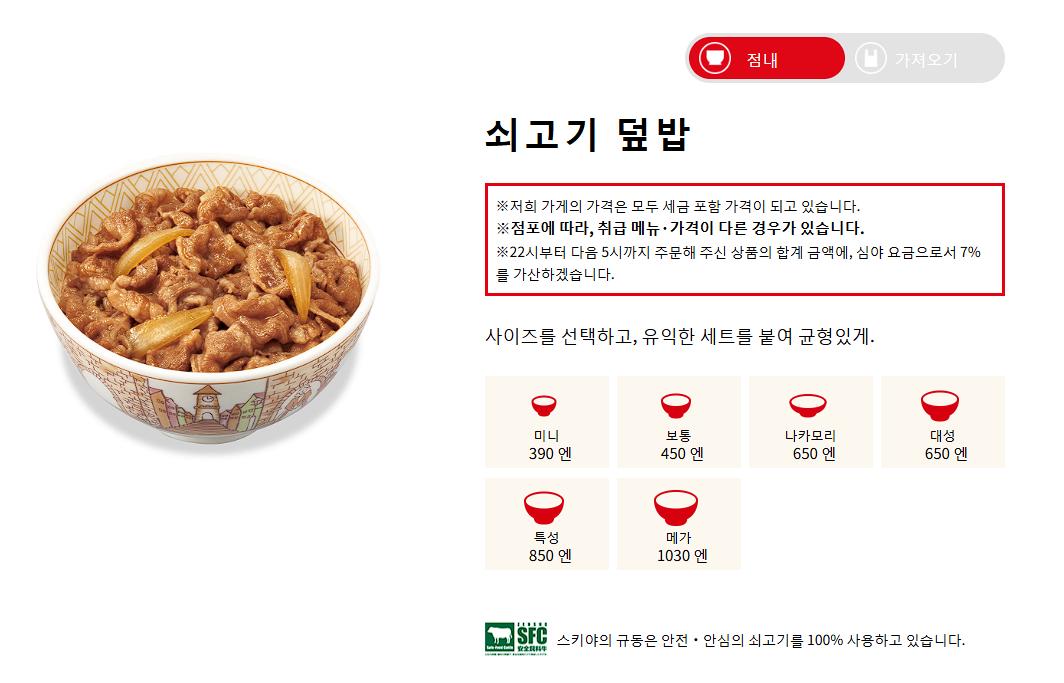Choose the 보통 450 엔 option
Image resolution: width=1064 pixels, height=683 pixels.
[x=679, y=422]
